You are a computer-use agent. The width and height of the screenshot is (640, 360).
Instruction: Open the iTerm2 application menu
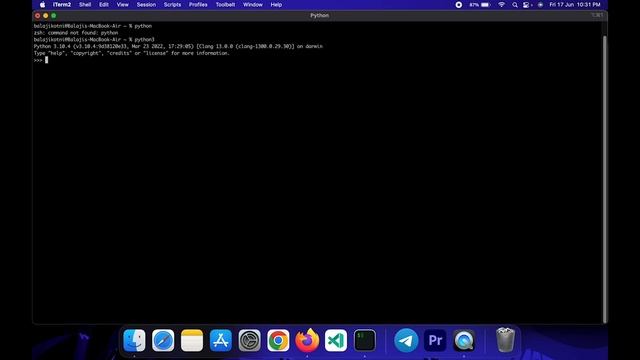[x=62, y=5]
